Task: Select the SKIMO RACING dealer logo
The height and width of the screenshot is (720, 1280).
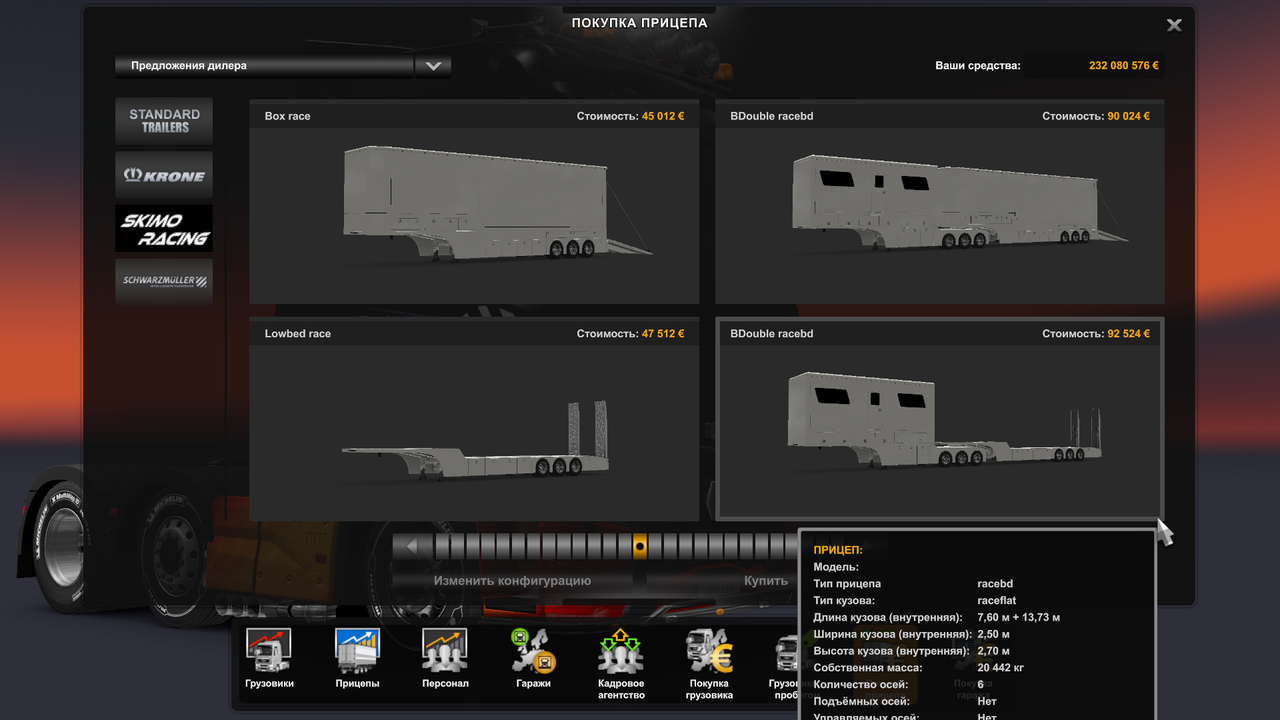Action: coord(163,228)
